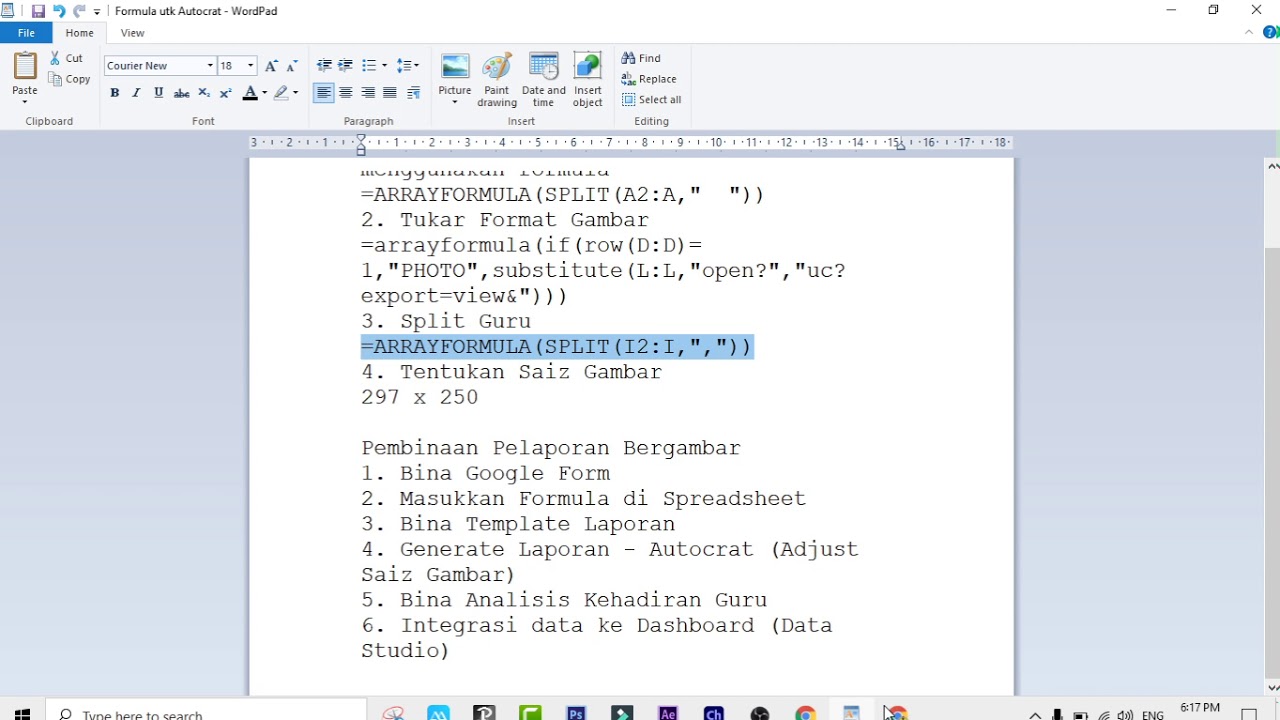Toggle Subscript formatting
The height and width of the screenshot is (720, 1280).
tap(204, 93)
